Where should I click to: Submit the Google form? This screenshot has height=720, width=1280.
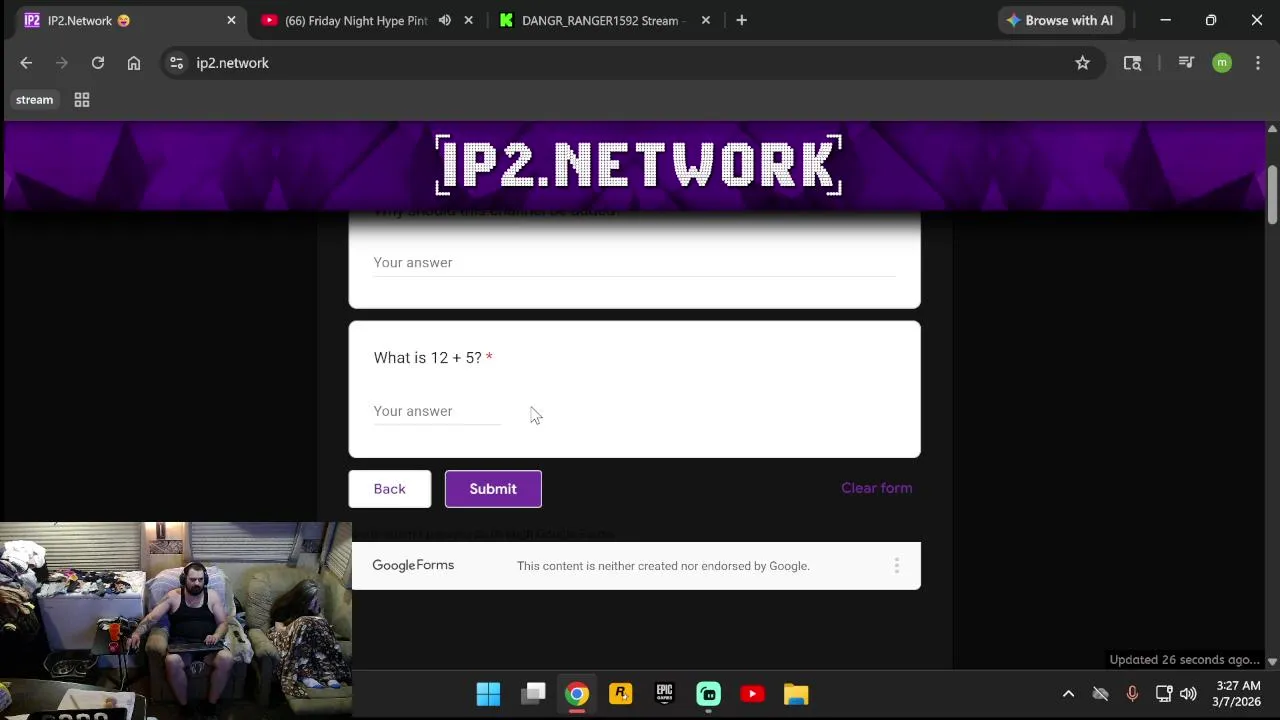tap(493, 489)
